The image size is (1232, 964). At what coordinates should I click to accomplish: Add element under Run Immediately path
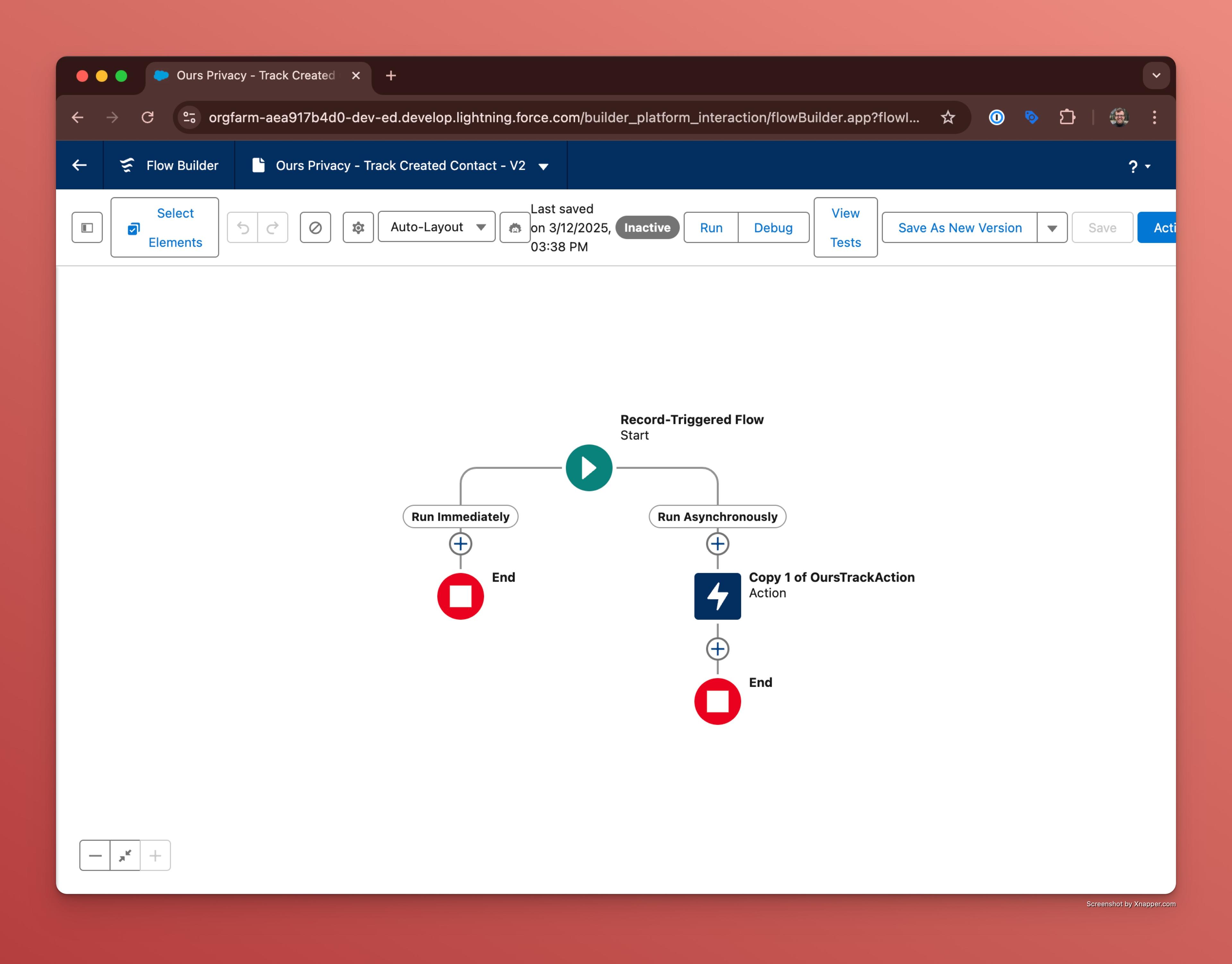point(460,544)
